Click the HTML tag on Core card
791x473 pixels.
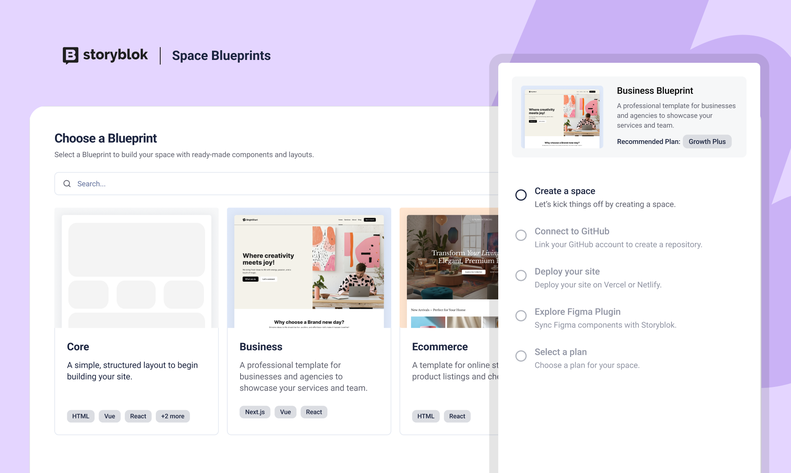(81, 416)
